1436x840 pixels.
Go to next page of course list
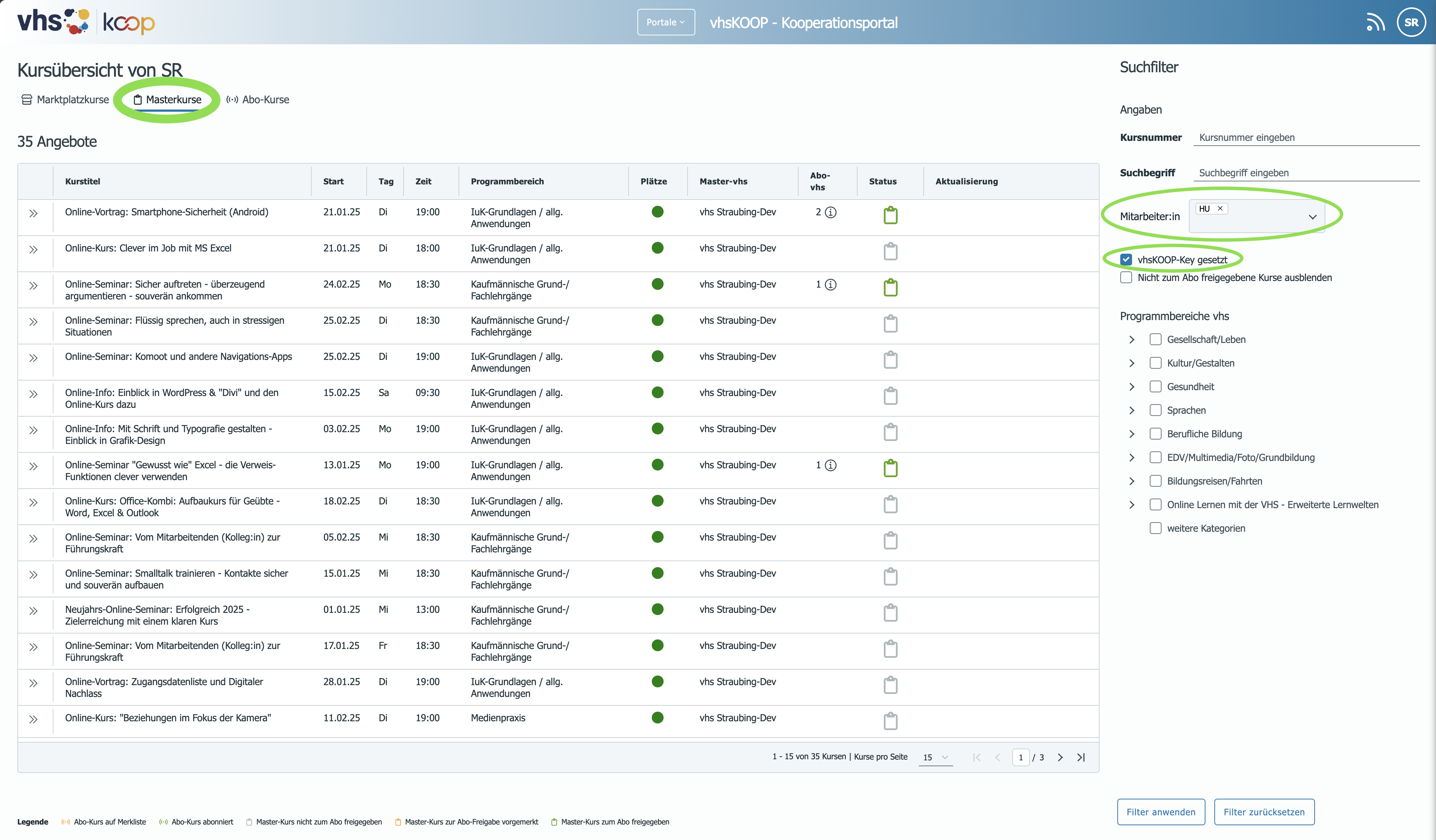pyautogui.click(x=1060, y=757)
